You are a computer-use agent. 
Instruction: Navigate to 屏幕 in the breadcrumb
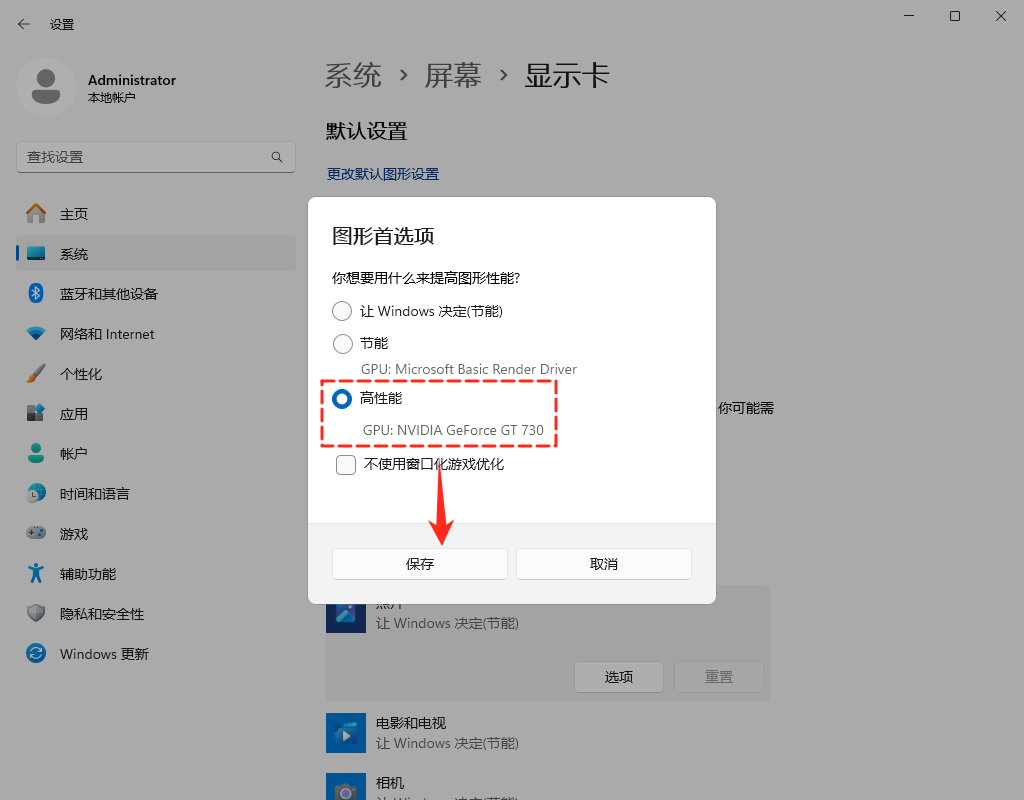click(452, 75)
